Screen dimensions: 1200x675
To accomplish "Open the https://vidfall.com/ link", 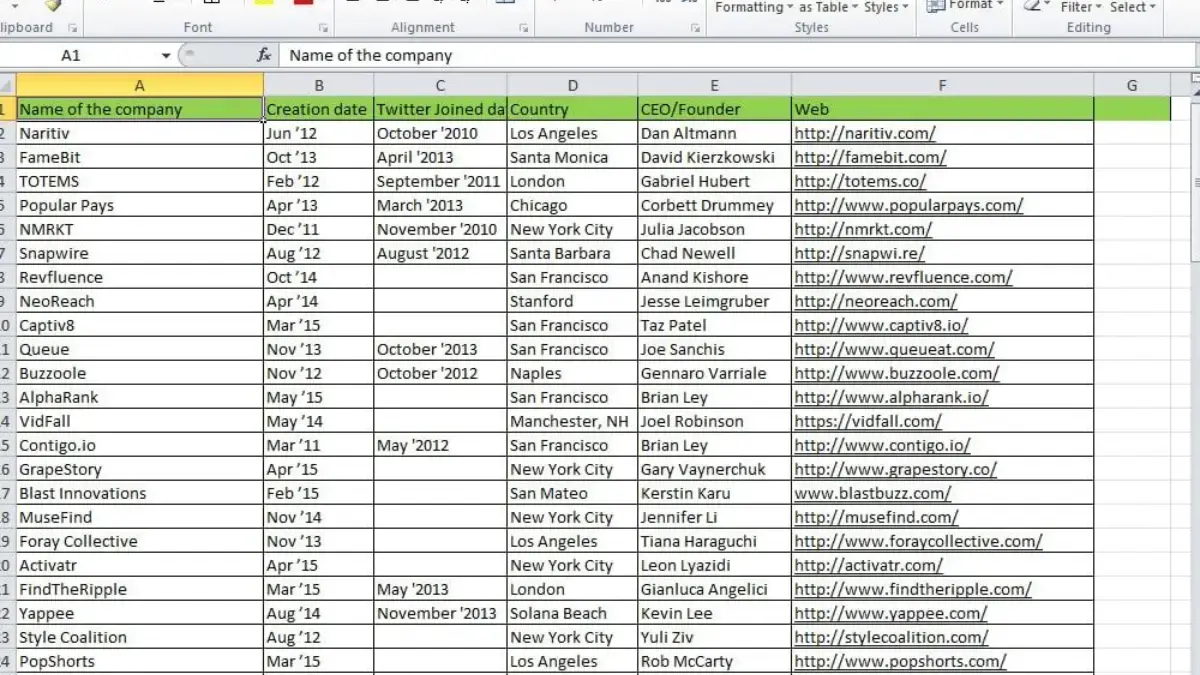I will click(x=868, y=421).
